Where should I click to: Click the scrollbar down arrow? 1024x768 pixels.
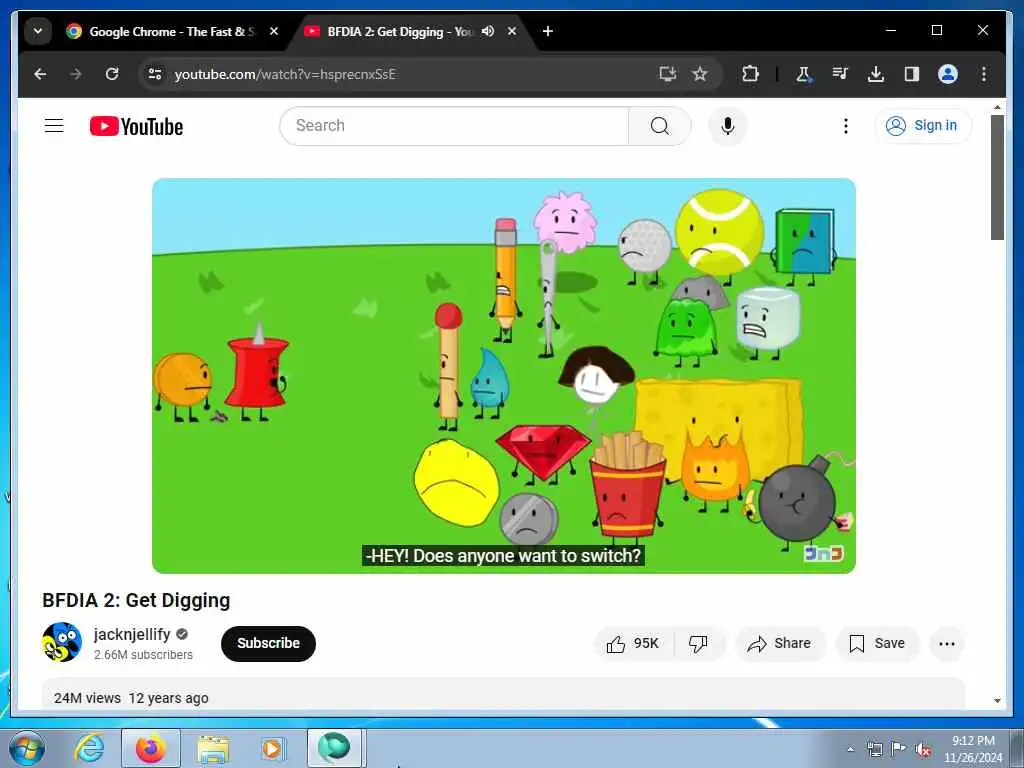pos(997,701)
